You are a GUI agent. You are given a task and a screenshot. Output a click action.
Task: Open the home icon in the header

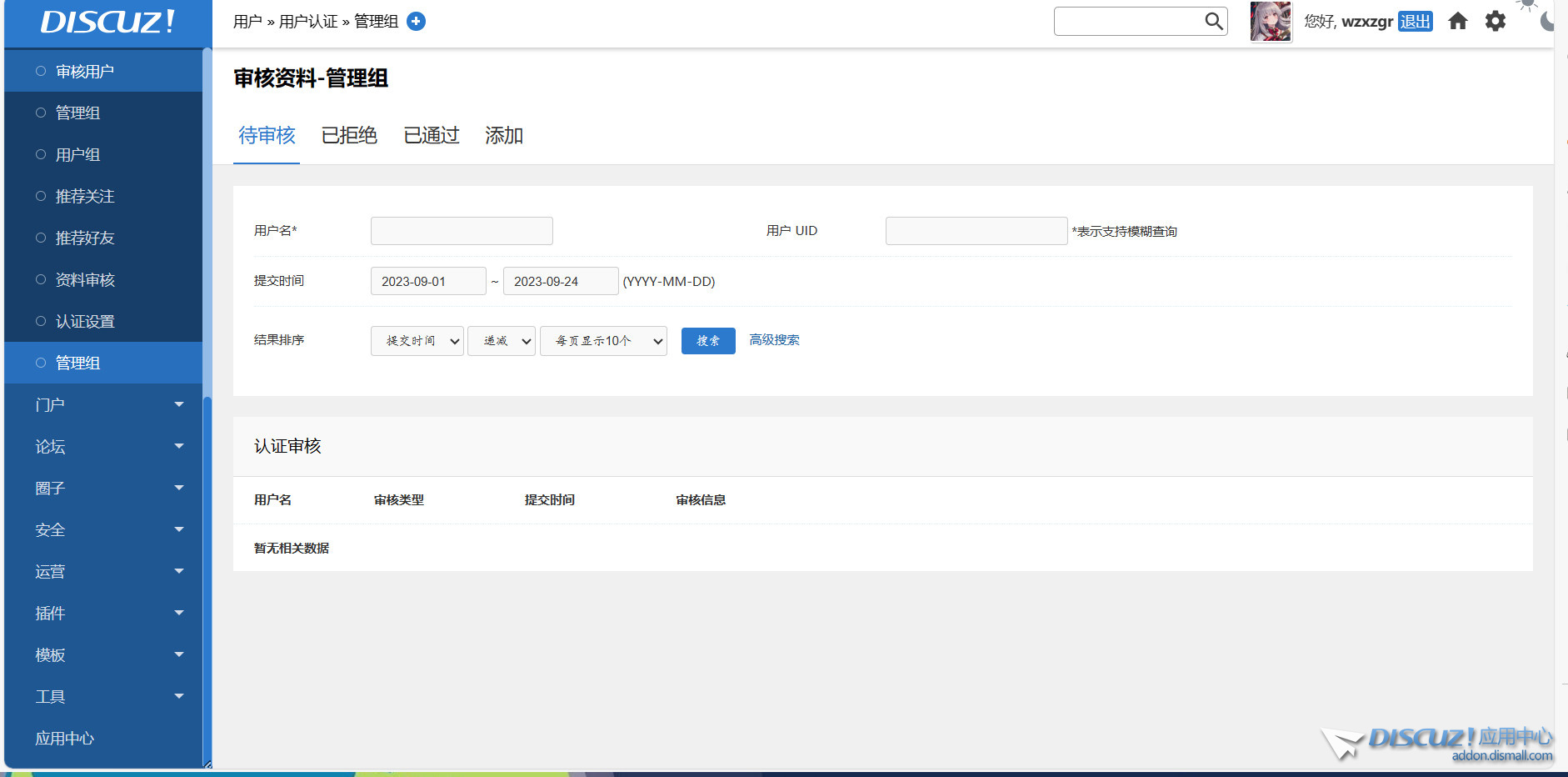click(1457, 21)
